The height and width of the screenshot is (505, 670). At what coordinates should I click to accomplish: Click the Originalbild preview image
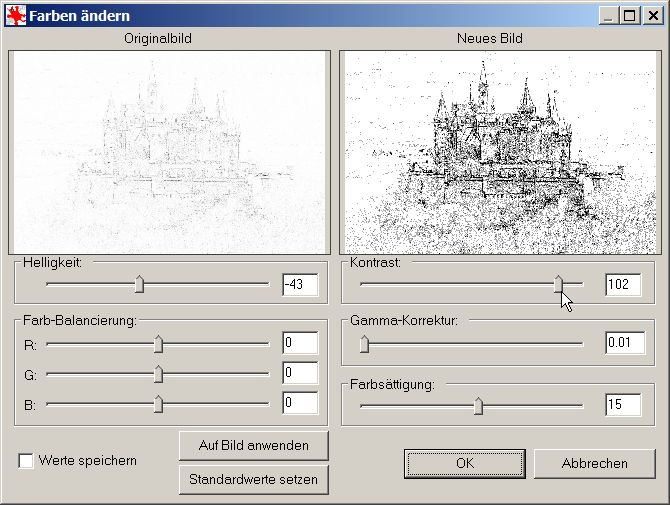(169, 152)
